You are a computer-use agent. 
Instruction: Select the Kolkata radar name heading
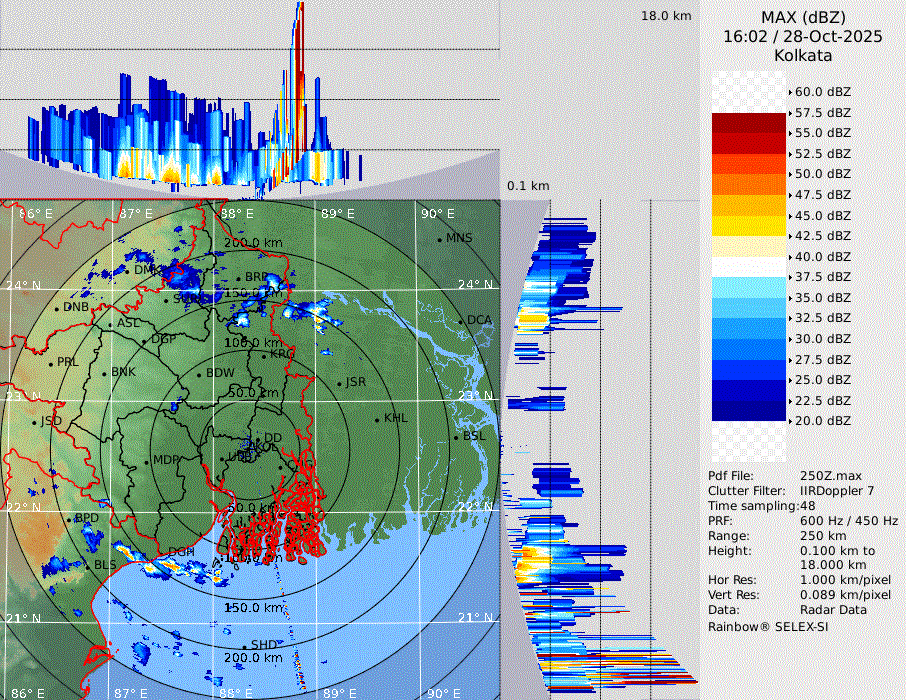(803, 55)
